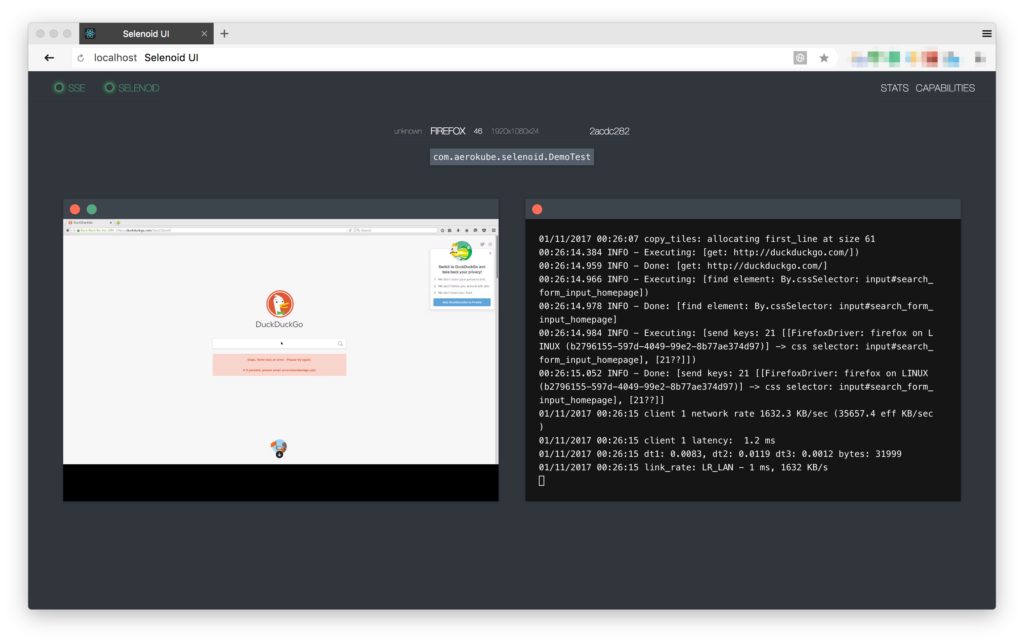The image size is (1024, 643).
Task: Click the session id 2acdc282
Action: [x=609, y=131]
